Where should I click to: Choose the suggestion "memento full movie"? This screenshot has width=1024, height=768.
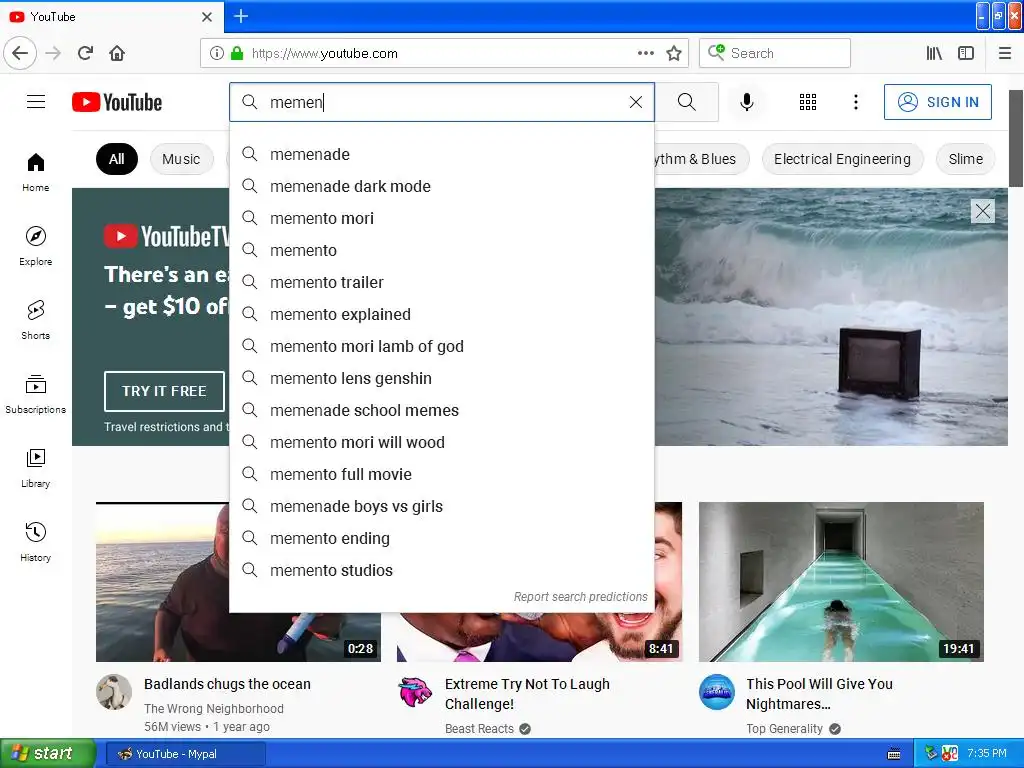[x=441, y=475]
